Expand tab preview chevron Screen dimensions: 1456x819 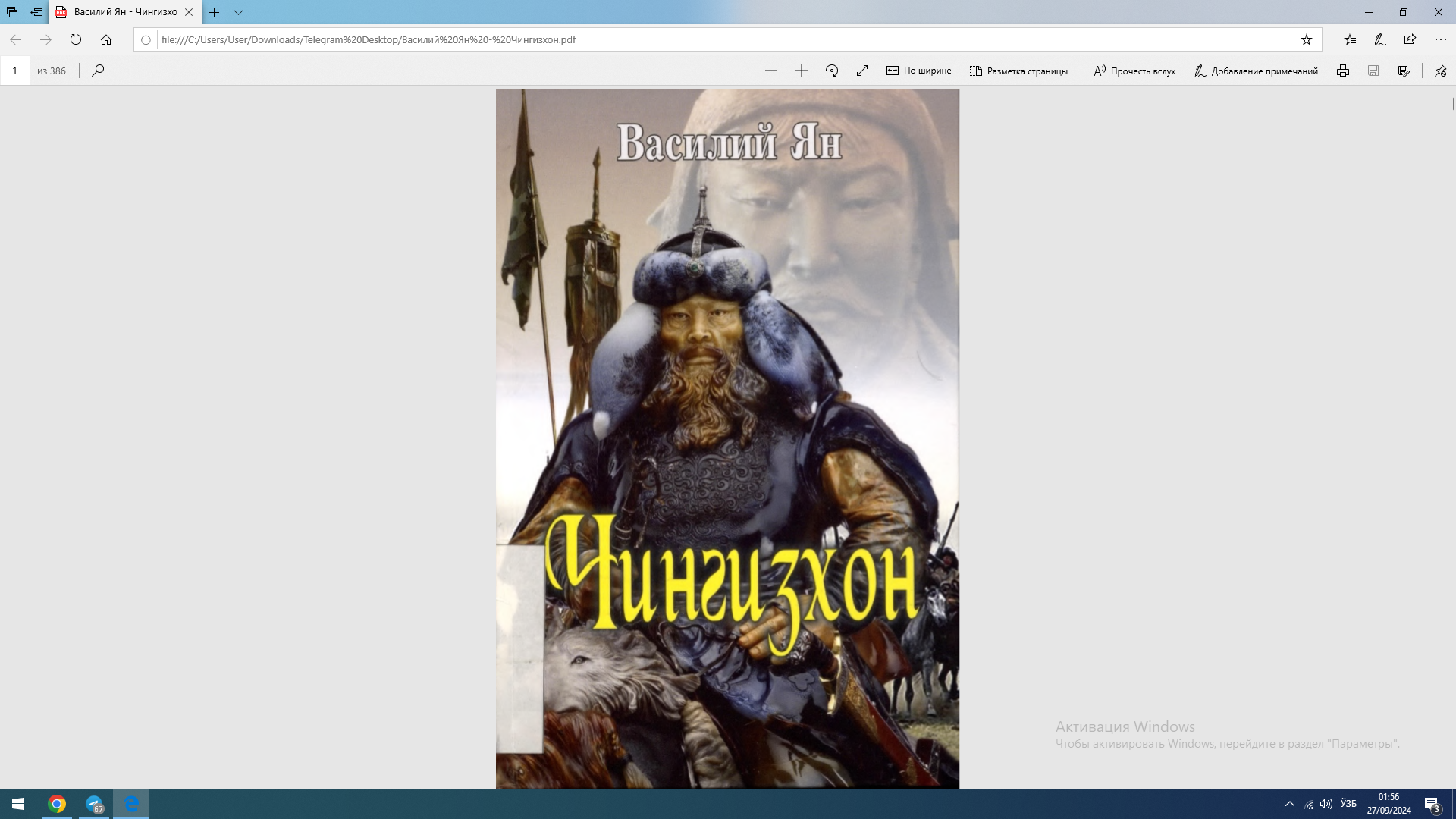tap(238, 12)
